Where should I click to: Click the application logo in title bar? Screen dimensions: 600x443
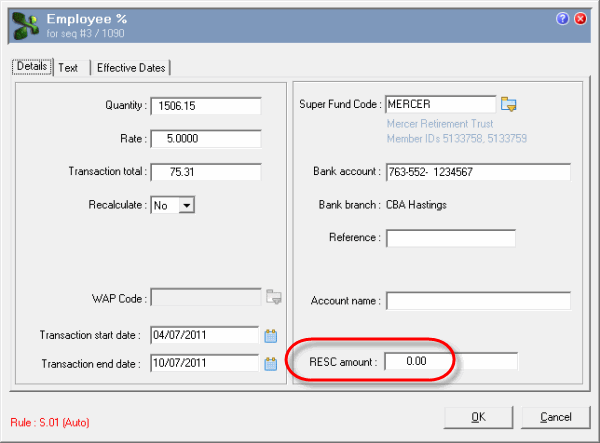(26, 24)
